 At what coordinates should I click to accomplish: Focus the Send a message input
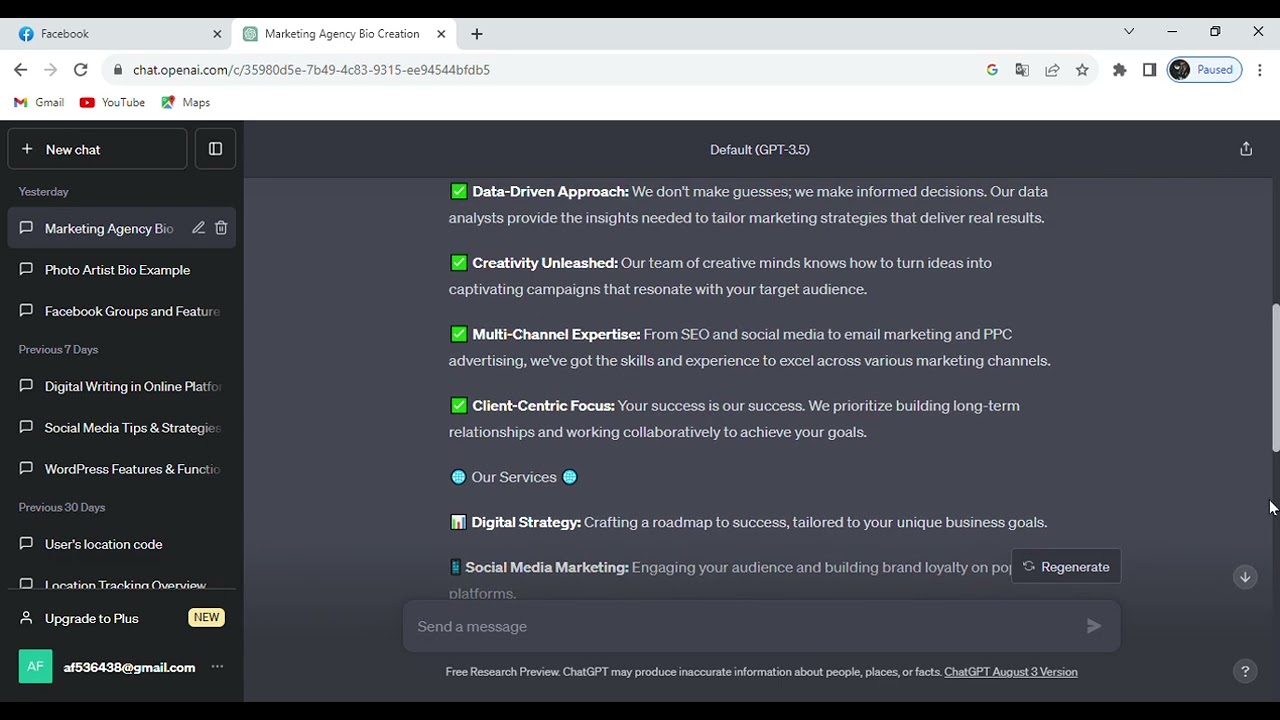745,626
